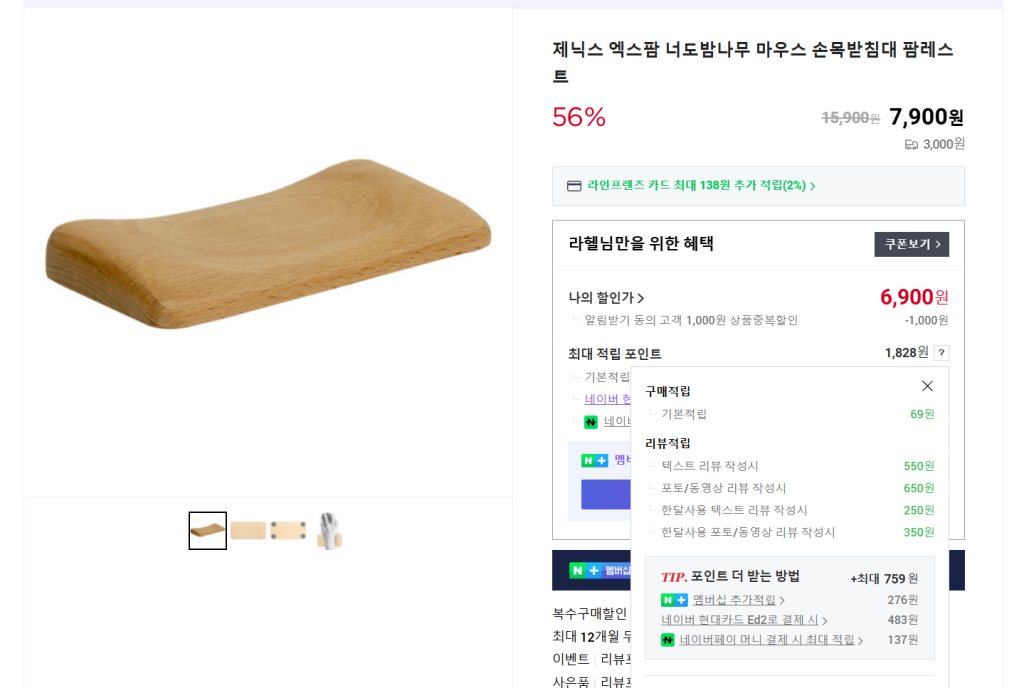The width and height of the screenshot is (1024, 688).
Task: Click the green Naver Pay icon in the TIP box
Action: (667, 640)
